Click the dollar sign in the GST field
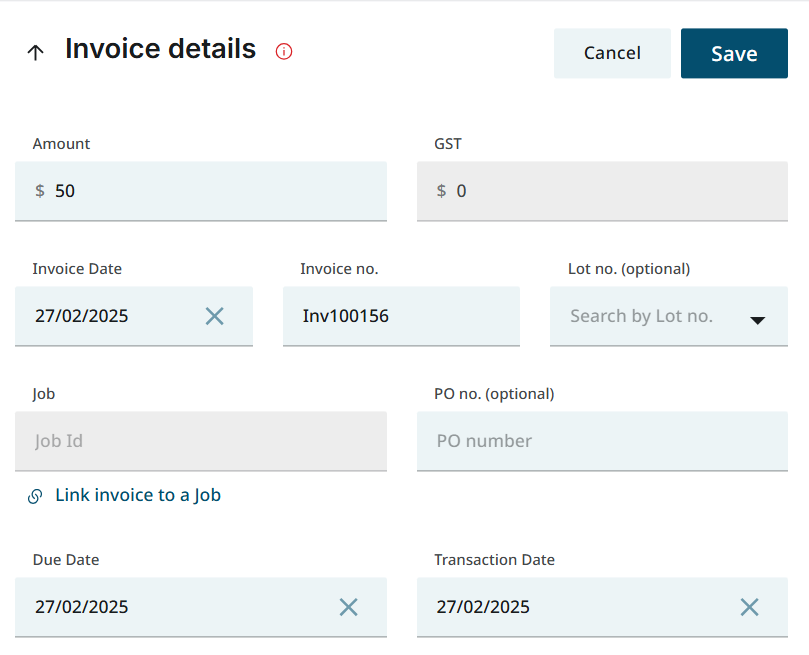This screenshot has height=655, width=809. click(439, 190)
